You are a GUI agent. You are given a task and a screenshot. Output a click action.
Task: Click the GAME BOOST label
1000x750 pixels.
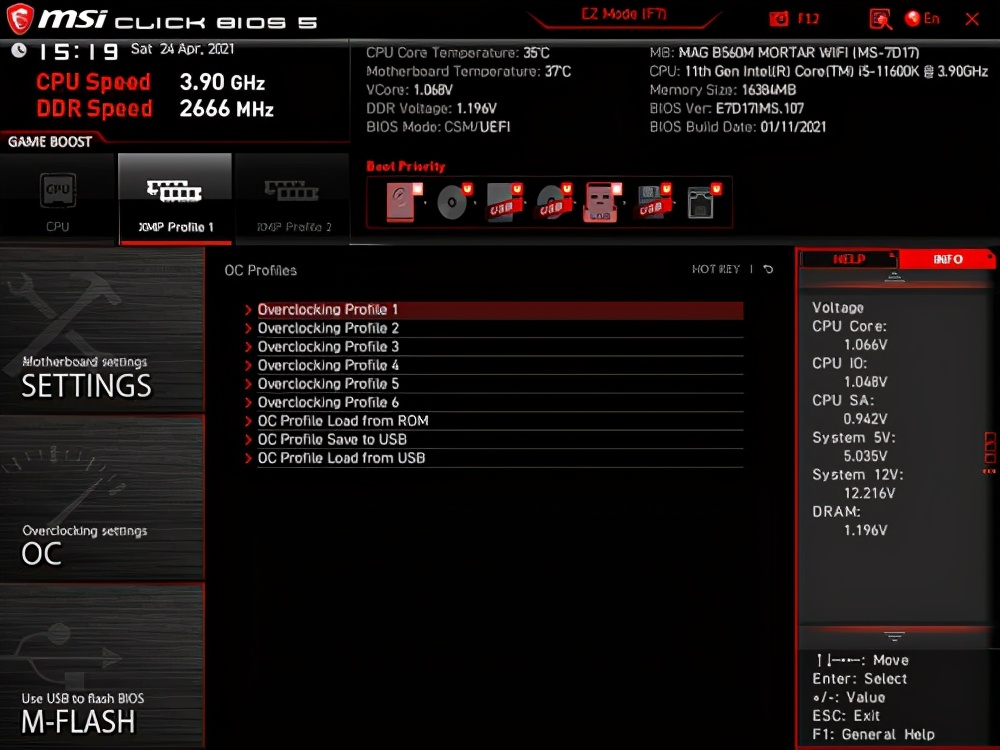click(x=50, y=142)
